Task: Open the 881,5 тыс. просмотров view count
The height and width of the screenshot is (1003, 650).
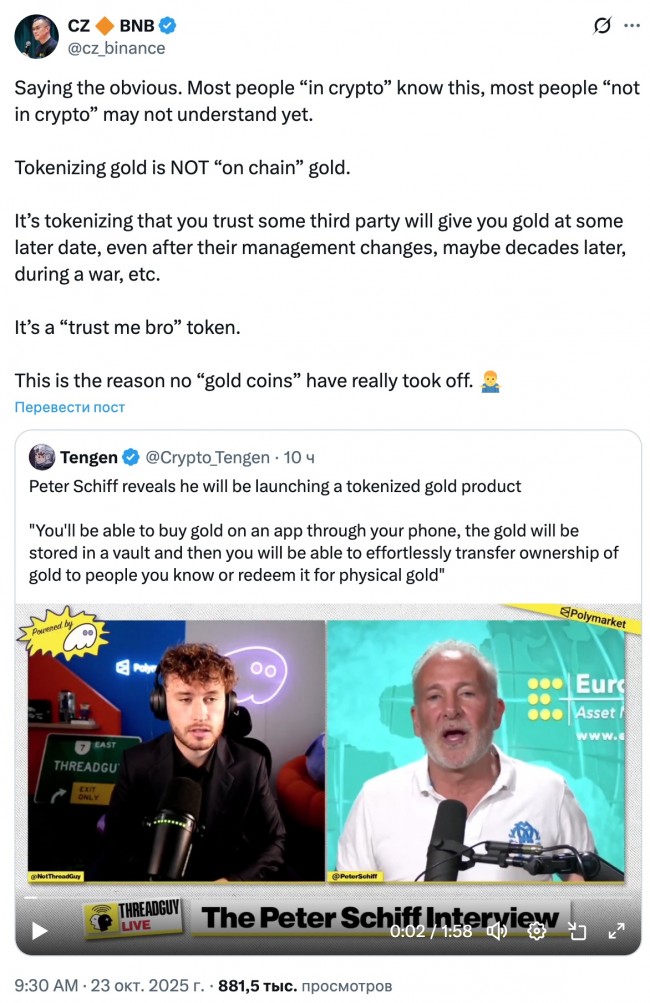Action: [305, 986]
